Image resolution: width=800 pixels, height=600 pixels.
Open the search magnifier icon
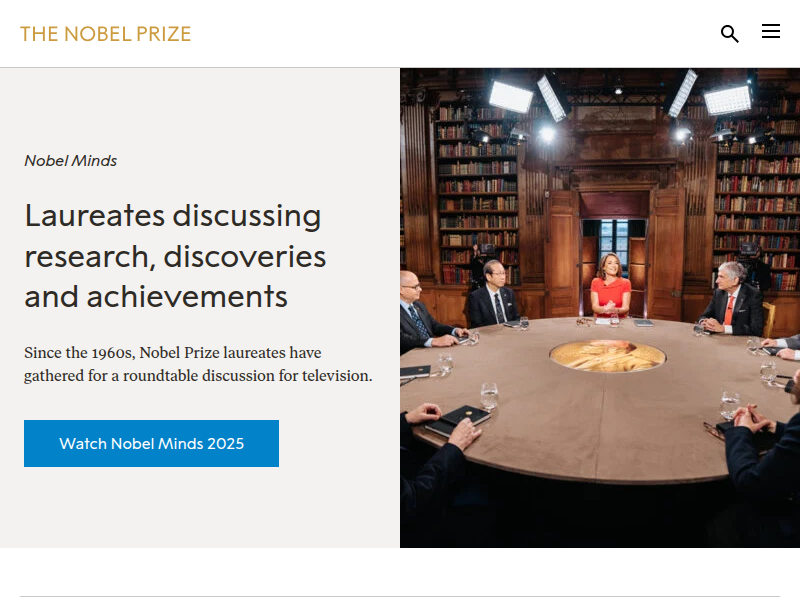point(730,34)
